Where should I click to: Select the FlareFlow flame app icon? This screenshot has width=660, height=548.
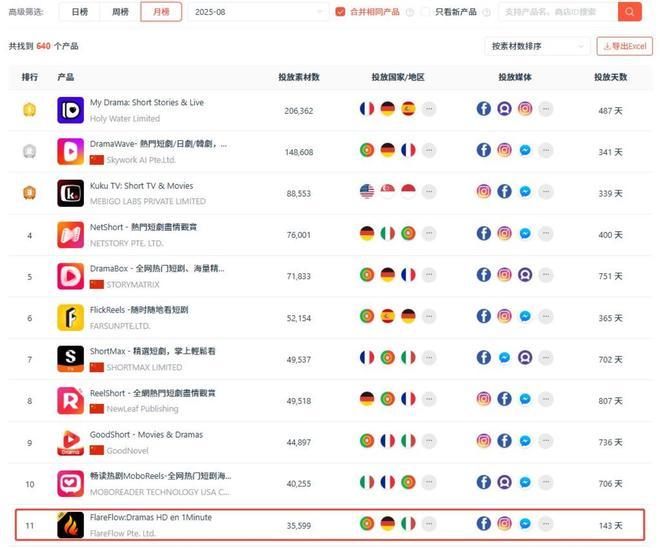(70, 525)
